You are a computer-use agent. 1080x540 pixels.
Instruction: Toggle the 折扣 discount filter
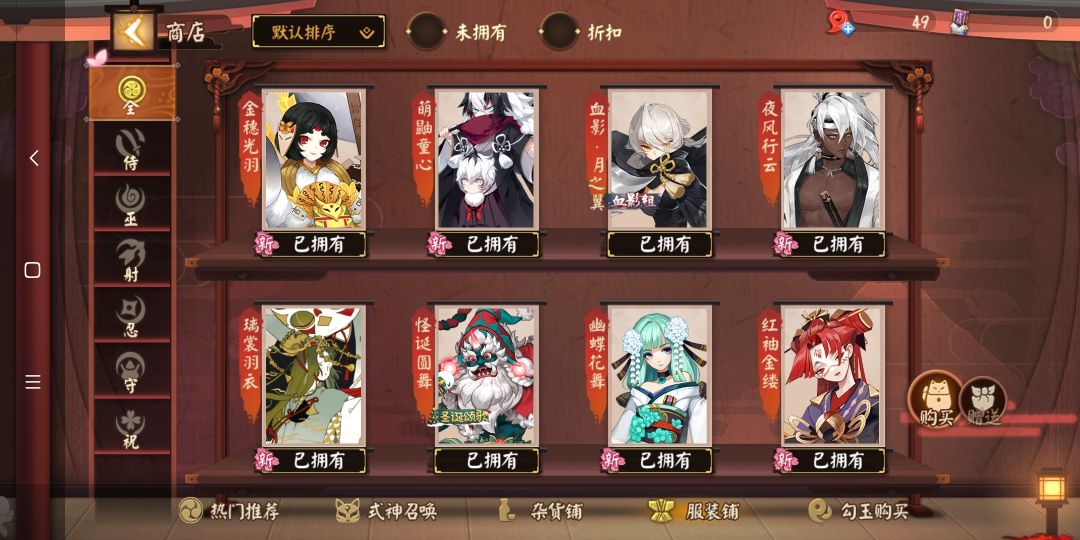point(559,32)
